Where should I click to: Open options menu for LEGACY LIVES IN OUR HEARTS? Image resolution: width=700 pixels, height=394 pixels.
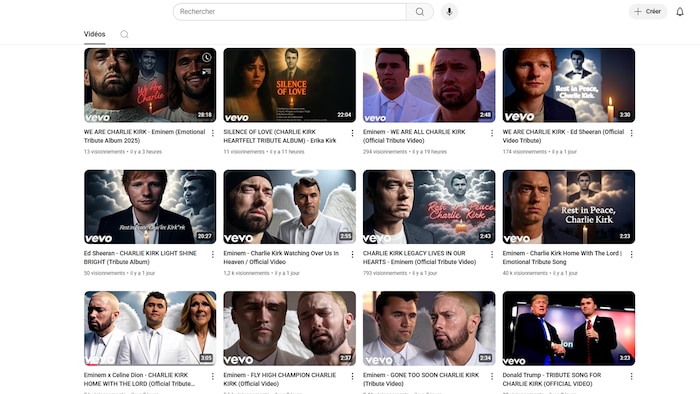[492, 254]
